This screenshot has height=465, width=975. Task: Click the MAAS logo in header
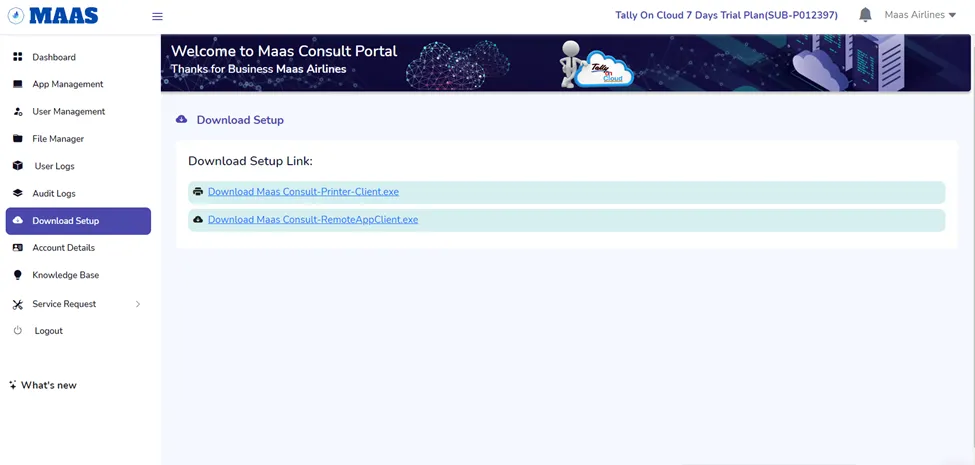pos(53,16)
